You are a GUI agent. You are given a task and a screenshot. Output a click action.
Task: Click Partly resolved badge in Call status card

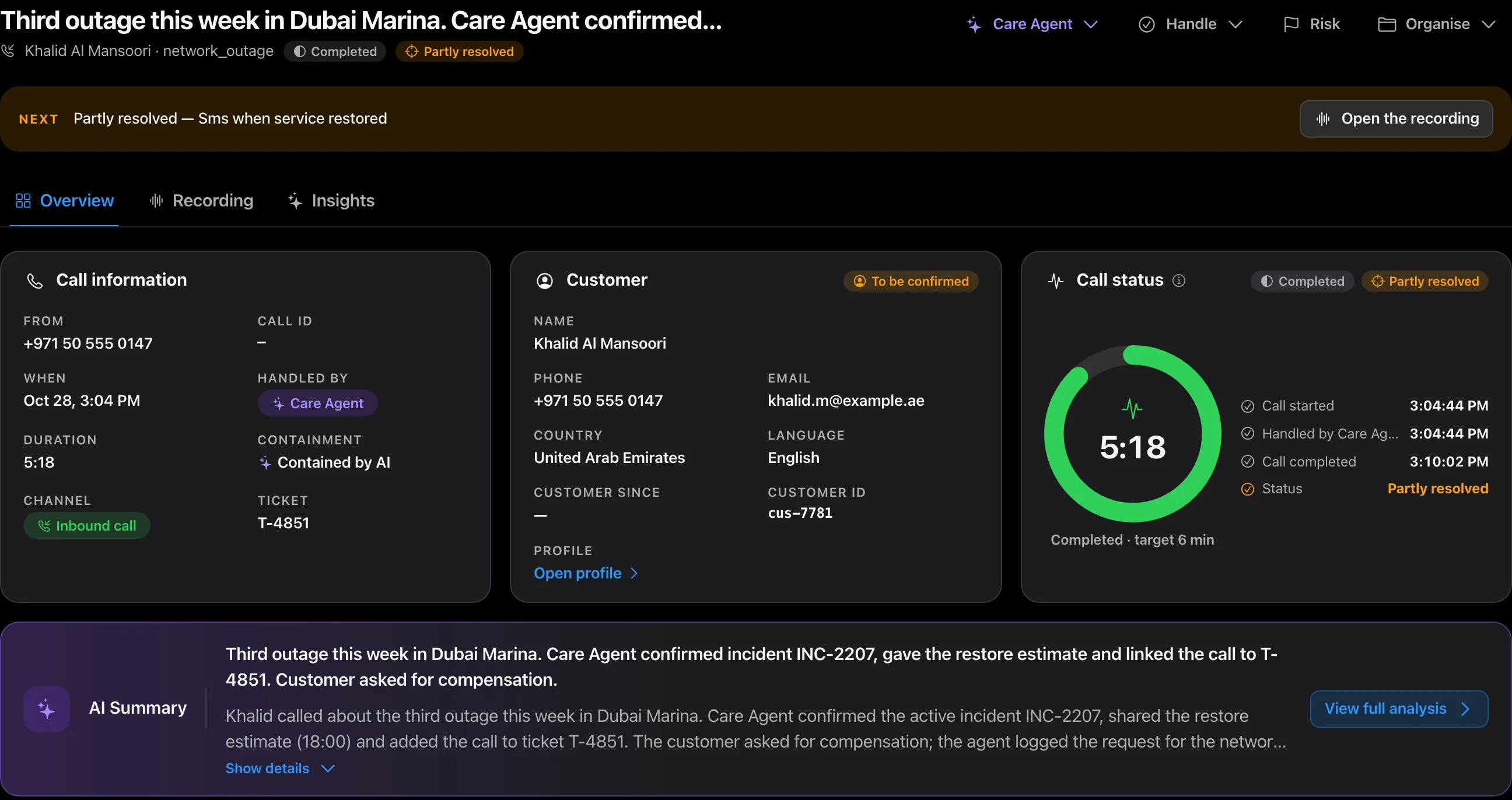pyautogui.click(x=1424, y=281)
